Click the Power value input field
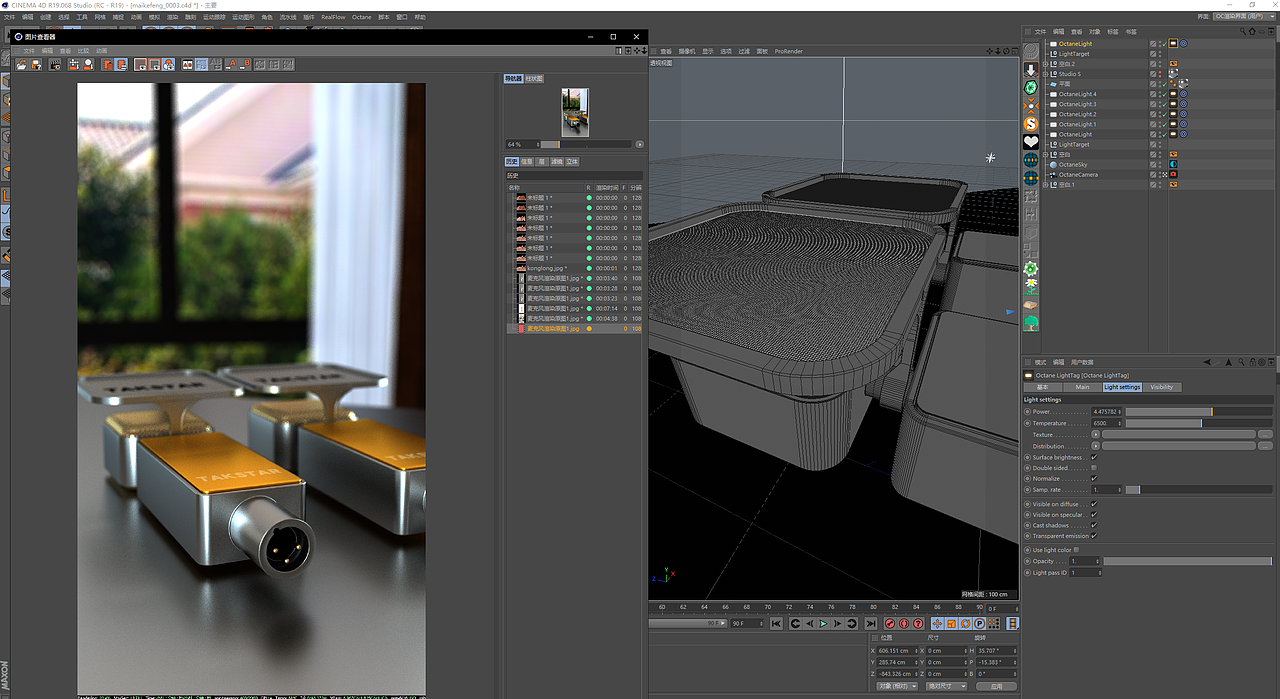This screenshot has height=699, width=1280. click(x=1105, y=412)
